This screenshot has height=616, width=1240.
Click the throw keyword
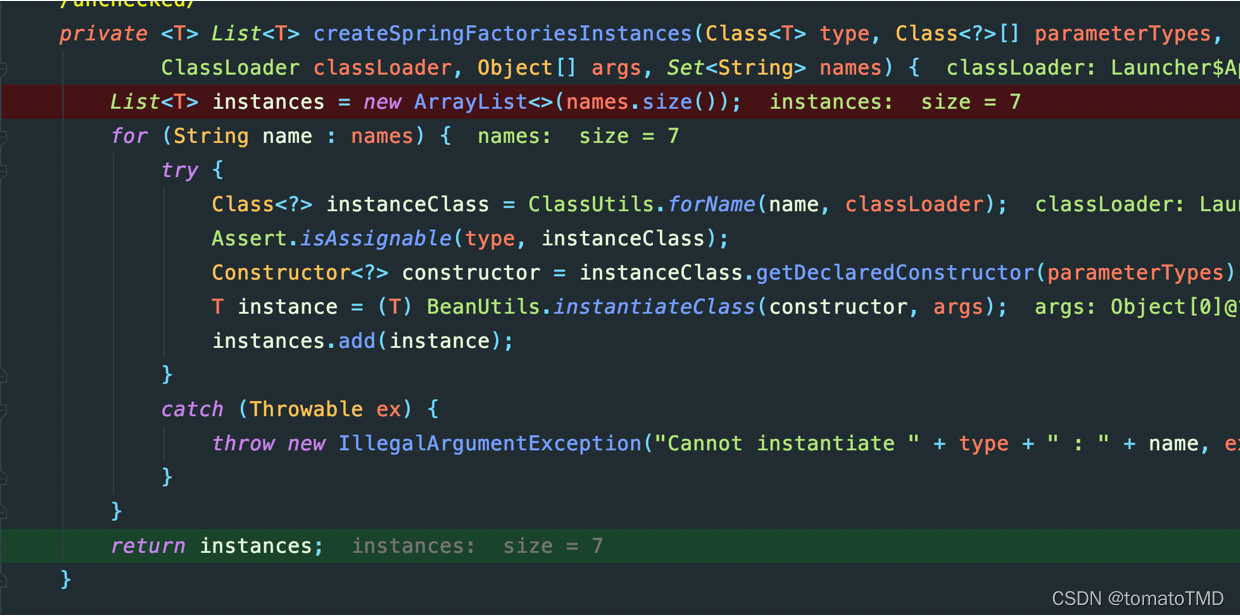pos(243,443)
